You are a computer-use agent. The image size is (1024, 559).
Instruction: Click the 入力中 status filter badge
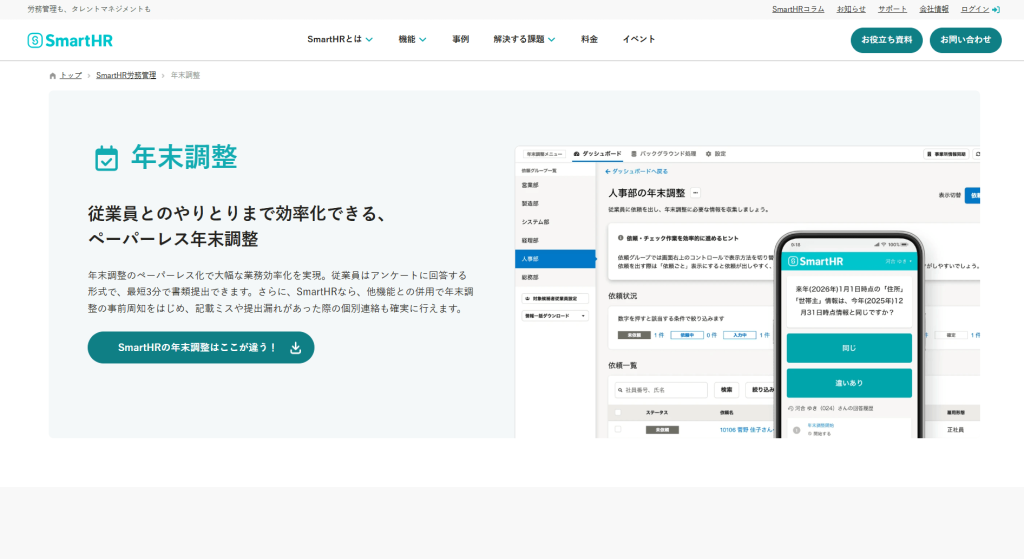coord(740,336)
